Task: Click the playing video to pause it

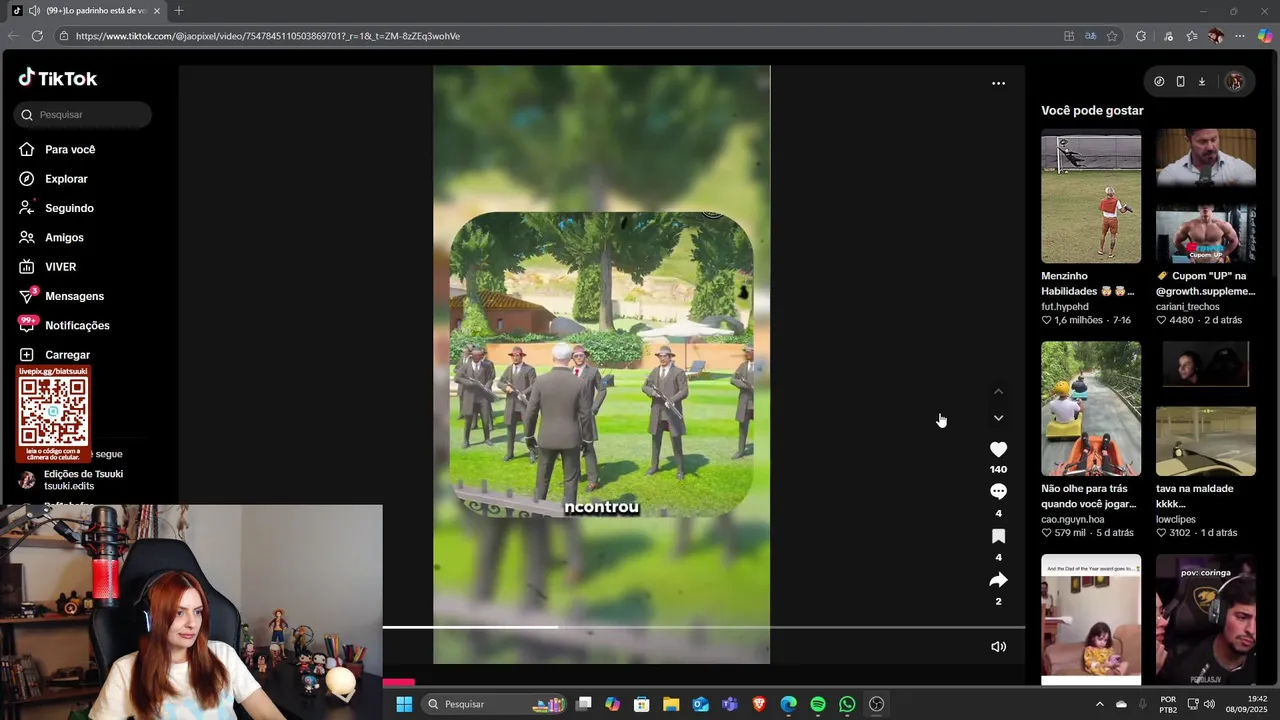Action: click(x=601, y=364)
